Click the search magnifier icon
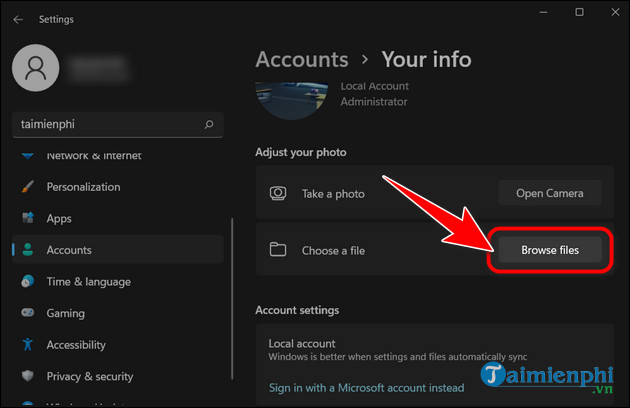Viewport: 630px width, 408px height. (x=209, y=125)
